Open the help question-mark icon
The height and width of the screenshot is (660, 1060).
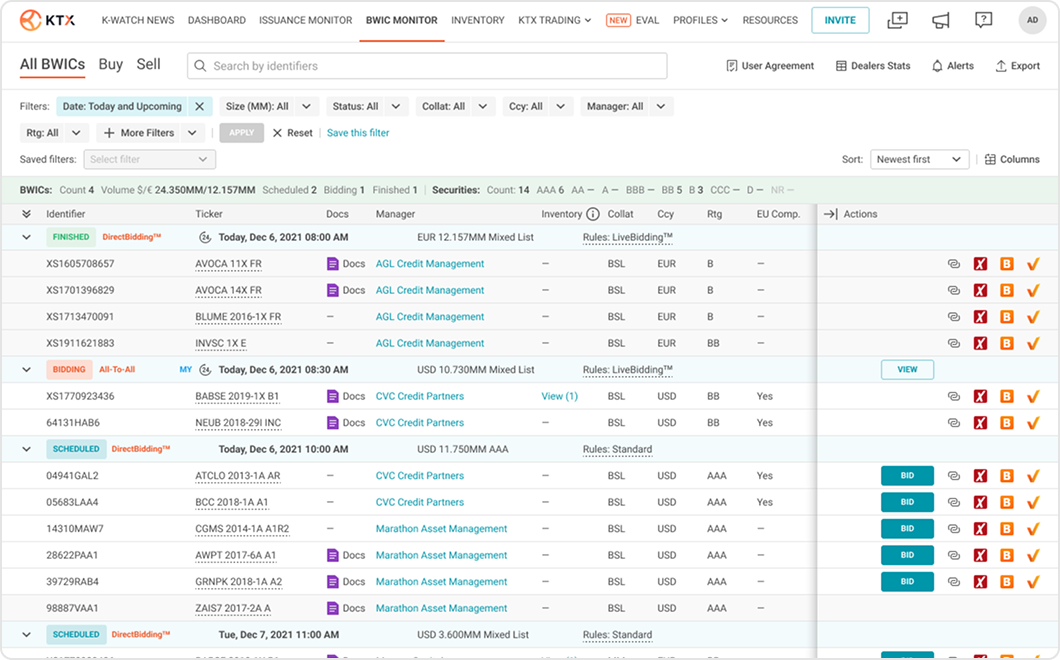(983, 20)
